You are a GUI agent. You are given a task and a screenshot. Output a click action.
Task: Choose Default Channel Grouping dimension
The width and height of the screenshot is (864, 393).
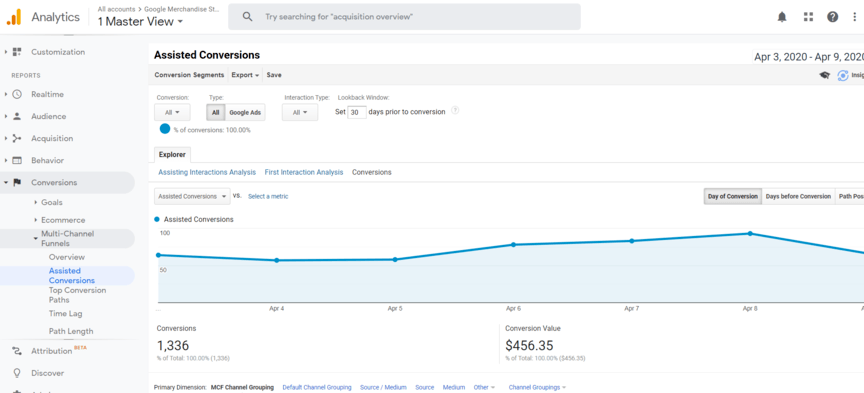tap(317, 387)
